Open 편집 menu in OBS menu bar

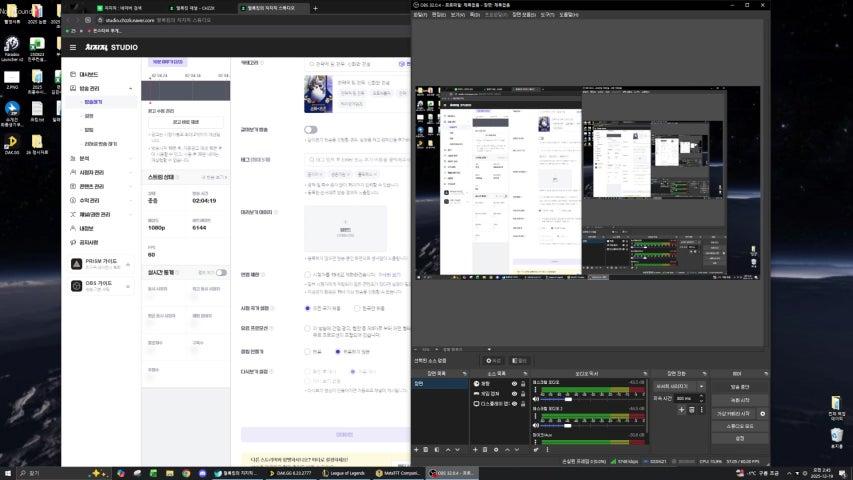pyautogui.click(x=438, y=15)
